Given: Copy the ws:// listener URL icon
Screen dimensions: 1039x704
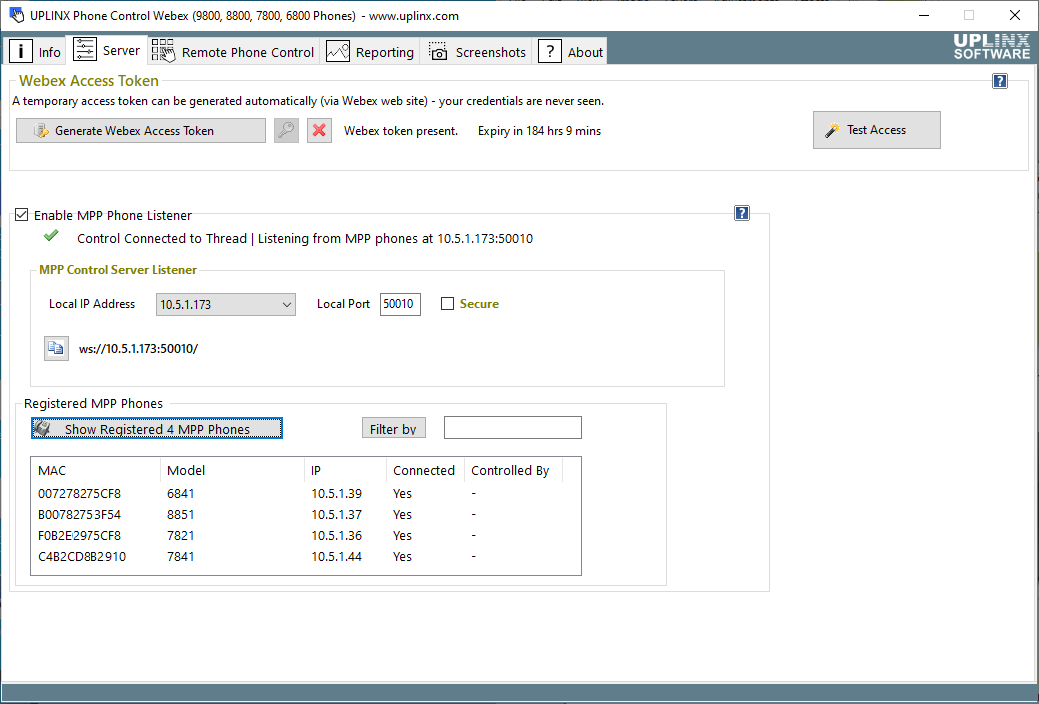Looking at the screenshot, I should [56, 348].
